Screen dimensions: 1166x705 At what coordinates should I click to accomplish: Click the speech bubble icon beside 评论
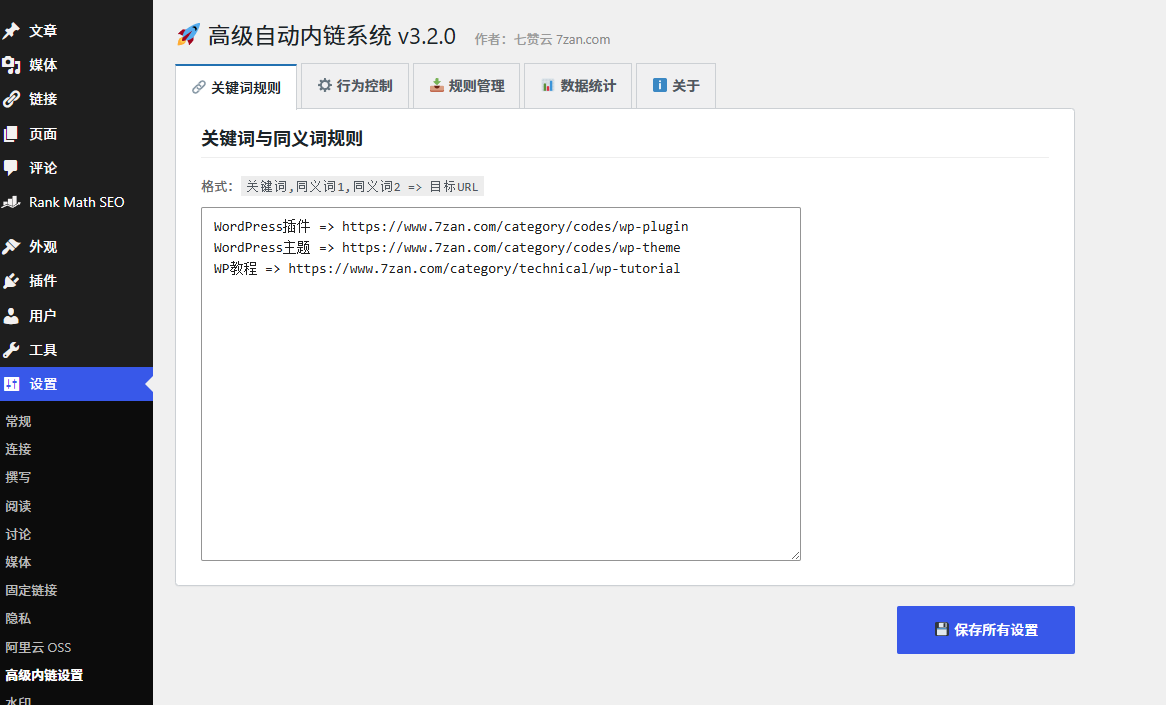click(x=11, y=168)
